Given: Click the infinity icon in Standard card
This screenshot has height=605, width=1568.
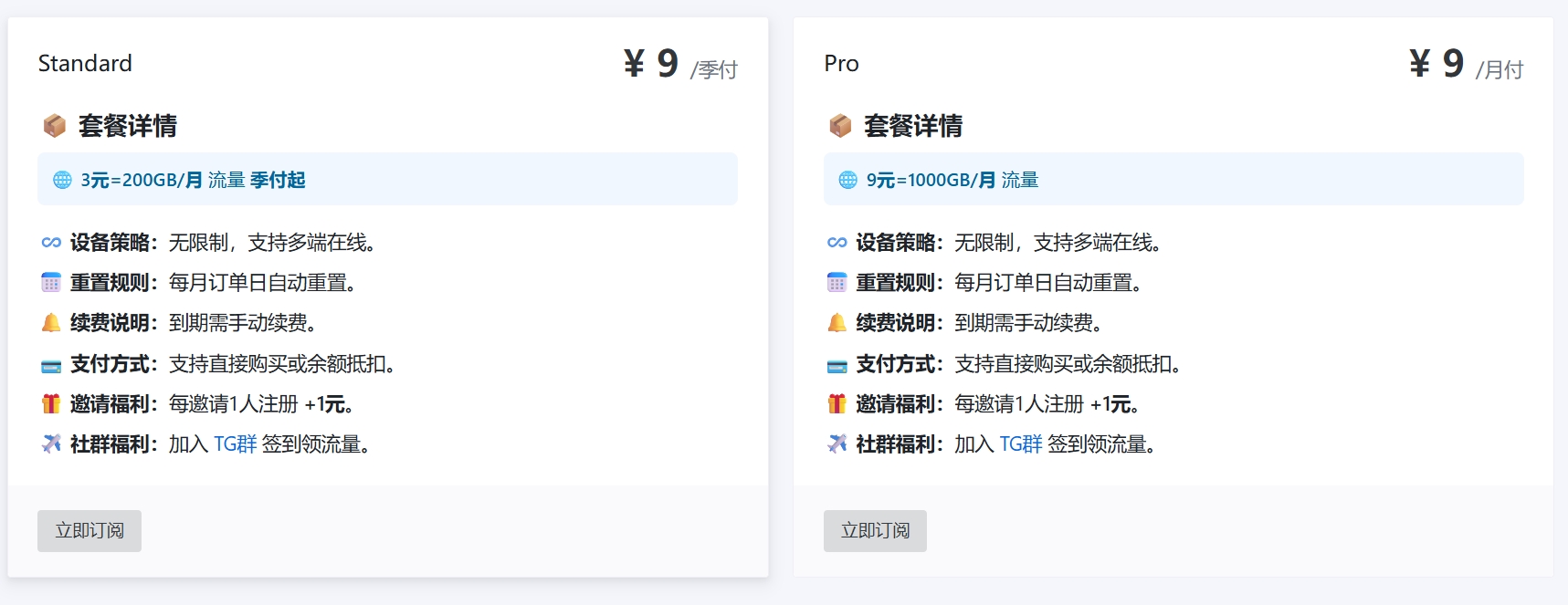Looking at the screenshot, I should [51, 243].
